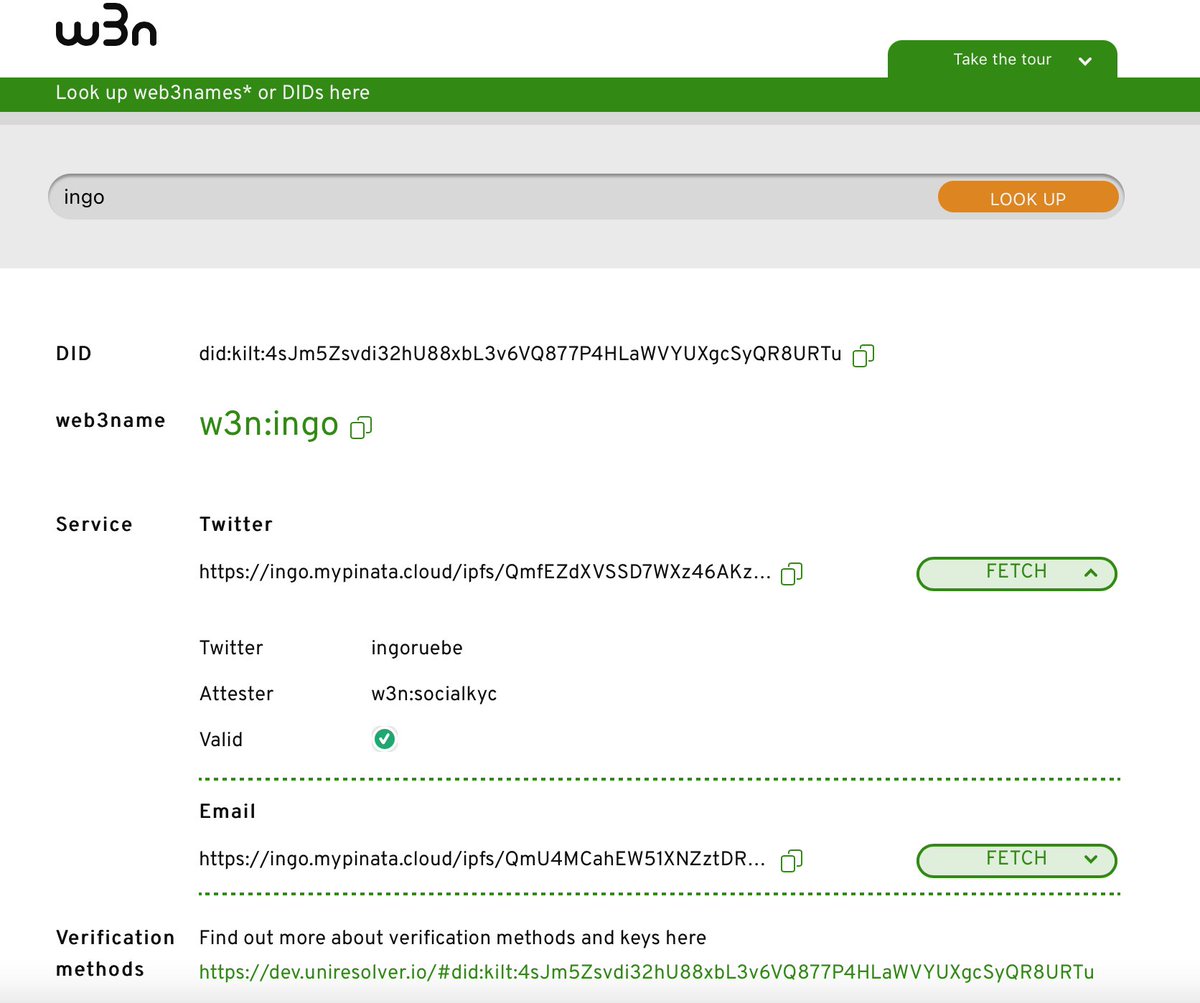Click 'Find out more about verification methods' text
The image size is (1200, 1003).
coord(453,938)
